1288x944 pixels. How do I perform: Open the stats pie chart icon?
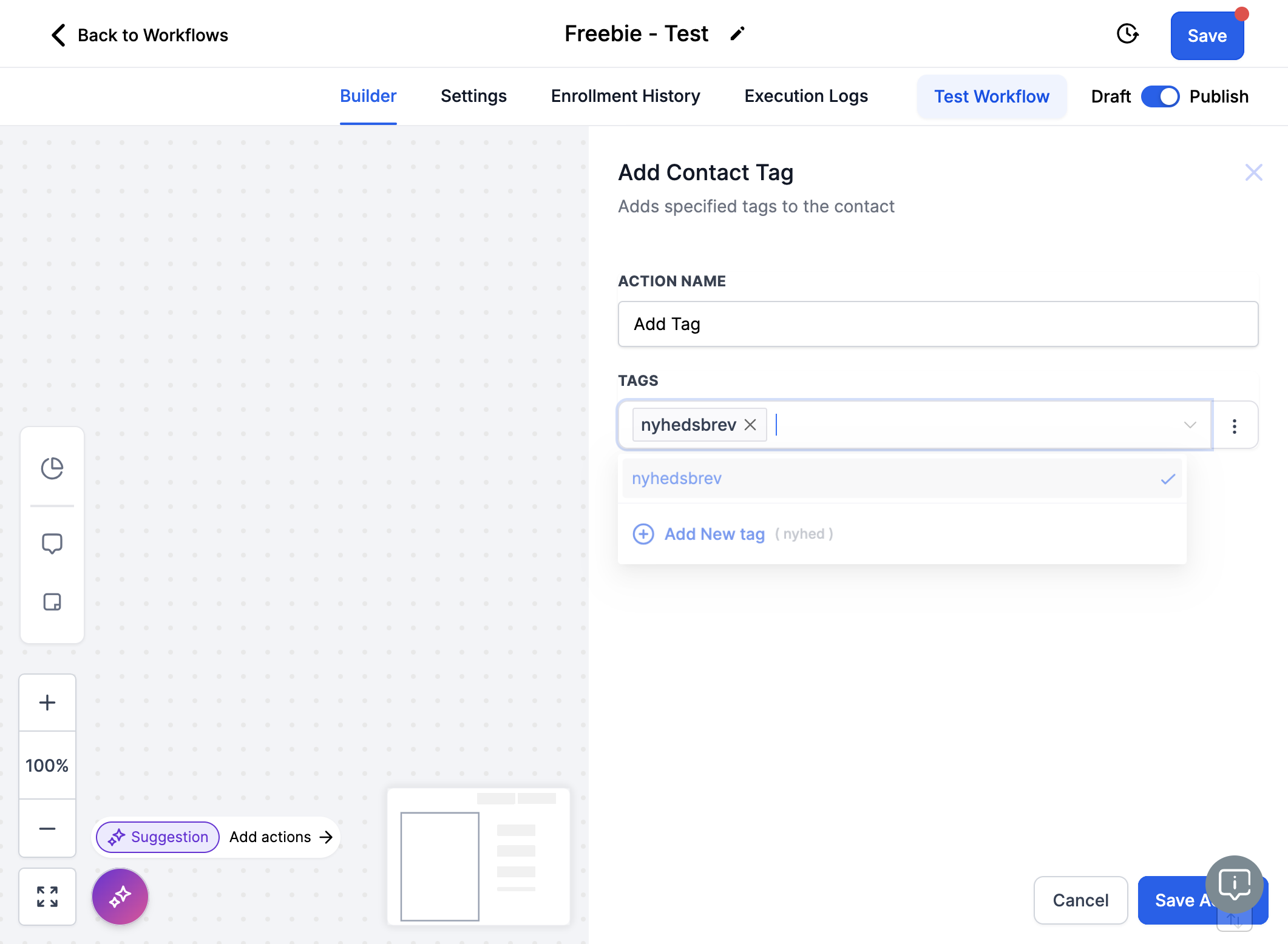pos(52,468)
